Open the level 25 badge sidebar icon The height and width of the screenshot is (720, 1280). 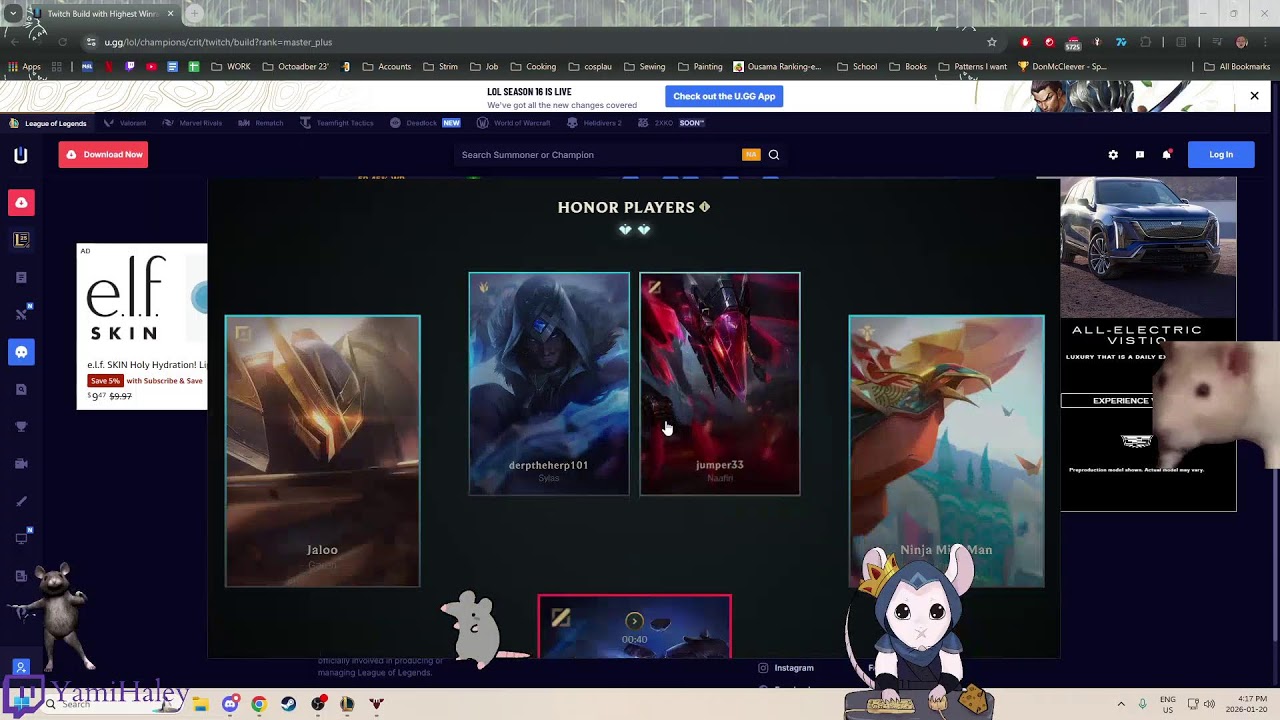21,240
